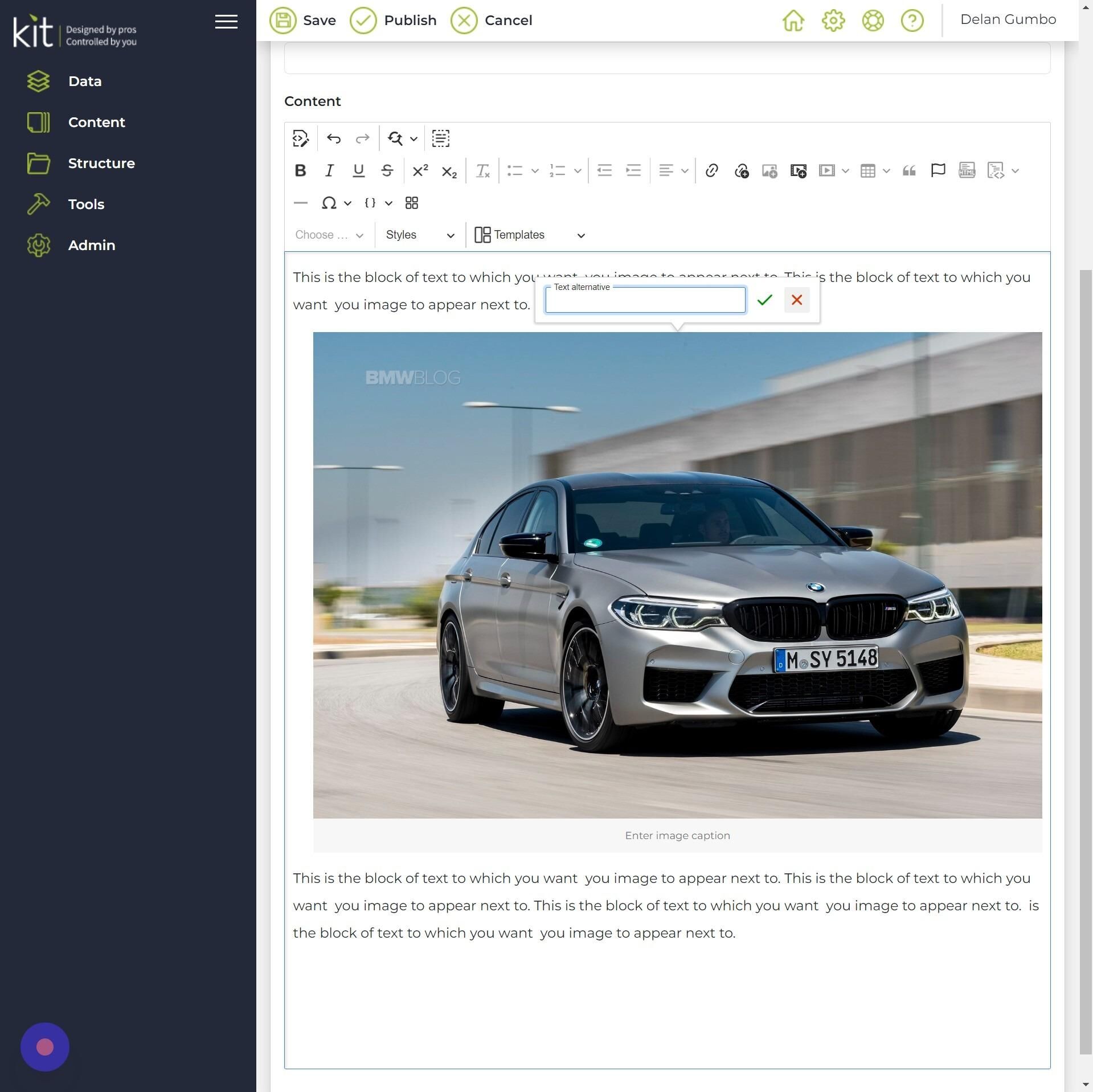Toggle the hamburger sidebar menu

[x=226, y=22]
